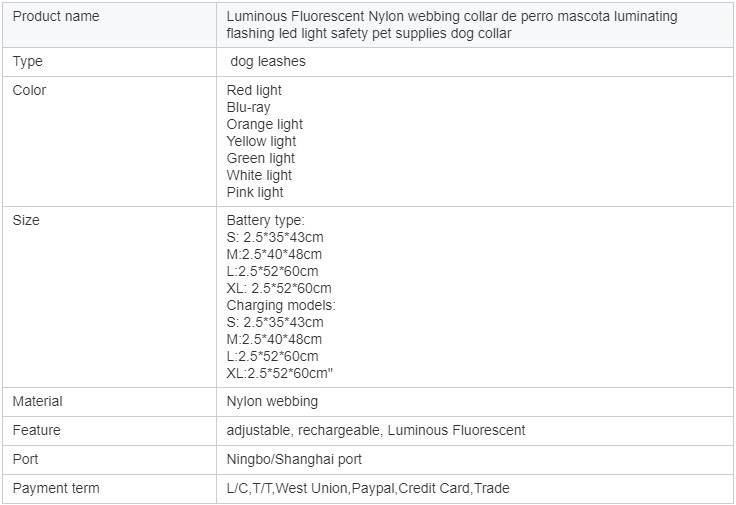Click the "Battery type:" heading text
The image size is (736, 505).
point(265,220)
